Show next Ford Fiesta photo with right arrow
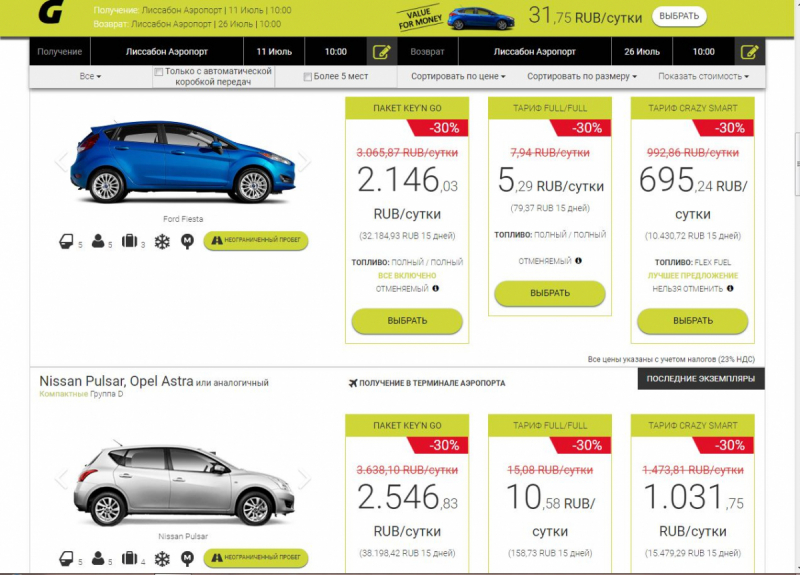 [x=304, y=160]
